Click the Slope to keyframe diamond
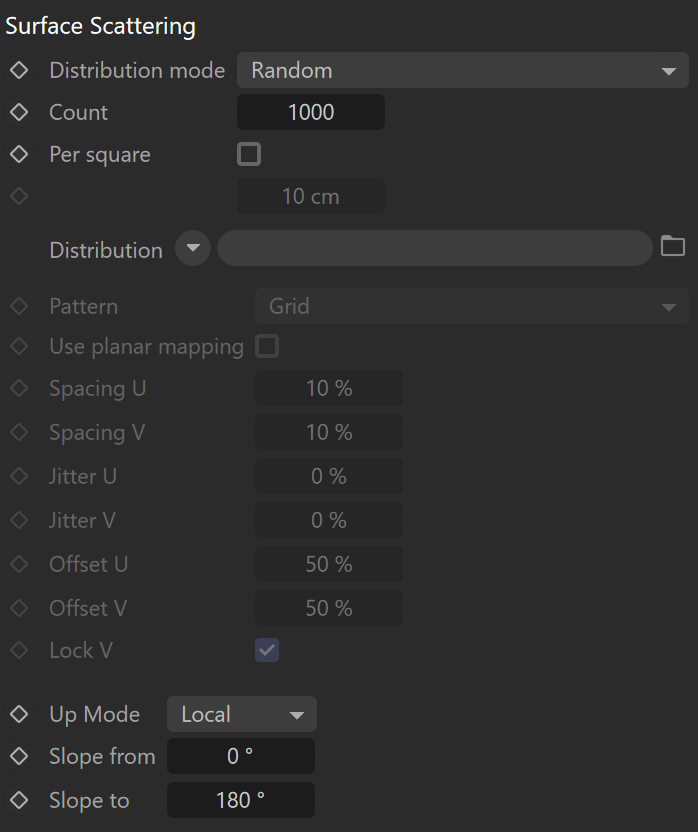Screen dimensions: 698x832 tap(19, 800)
